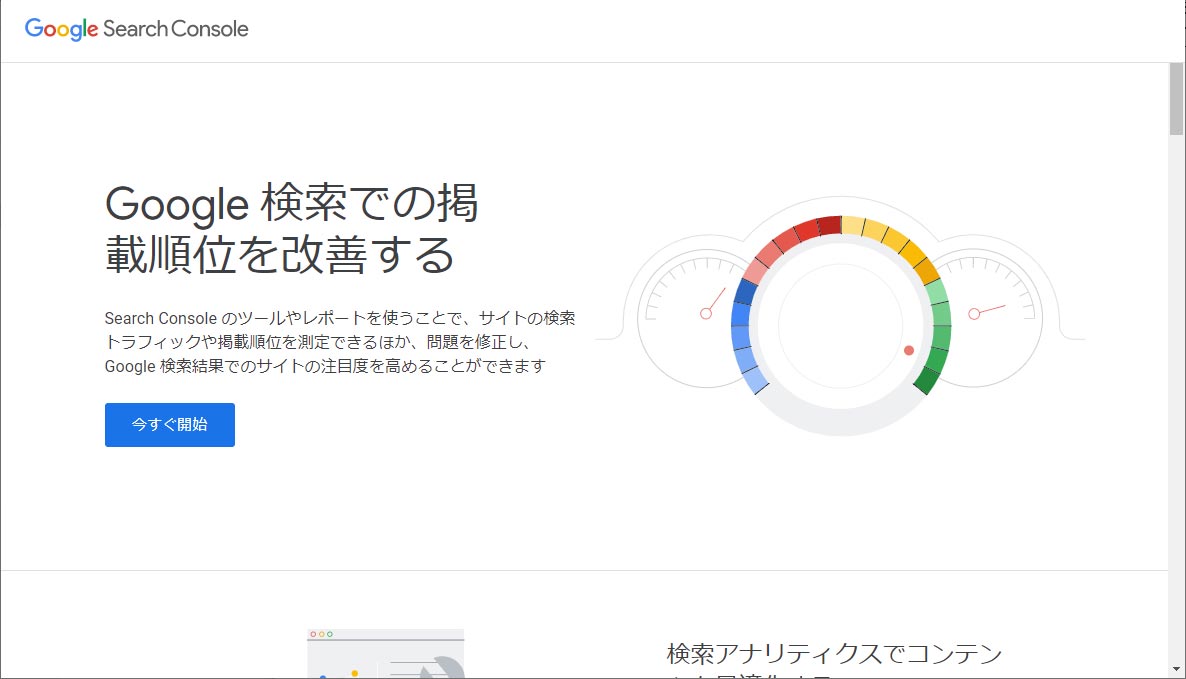Screen dimensions: 1186x679
Task: Click the Google Search Console logo
Action: [136, 29]
